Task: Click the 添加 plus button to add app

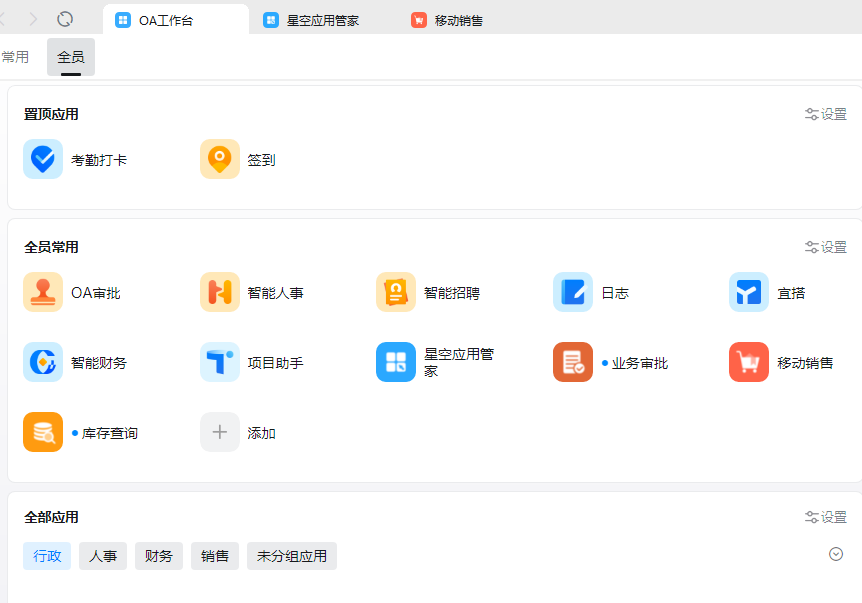Action: (220, 433)
